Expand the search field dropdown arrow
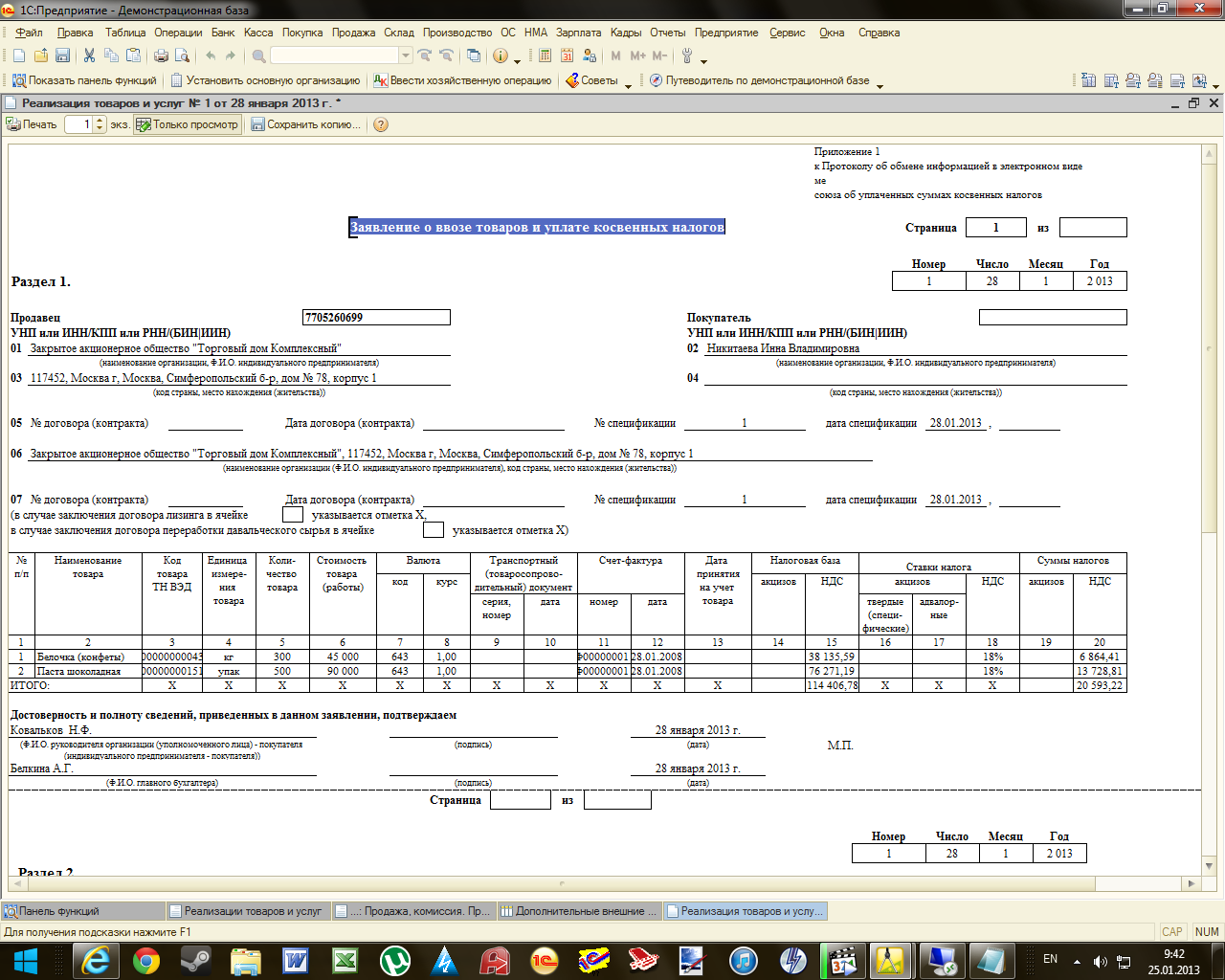Viewport: 1225px width, 980px height. click(406, 56)
